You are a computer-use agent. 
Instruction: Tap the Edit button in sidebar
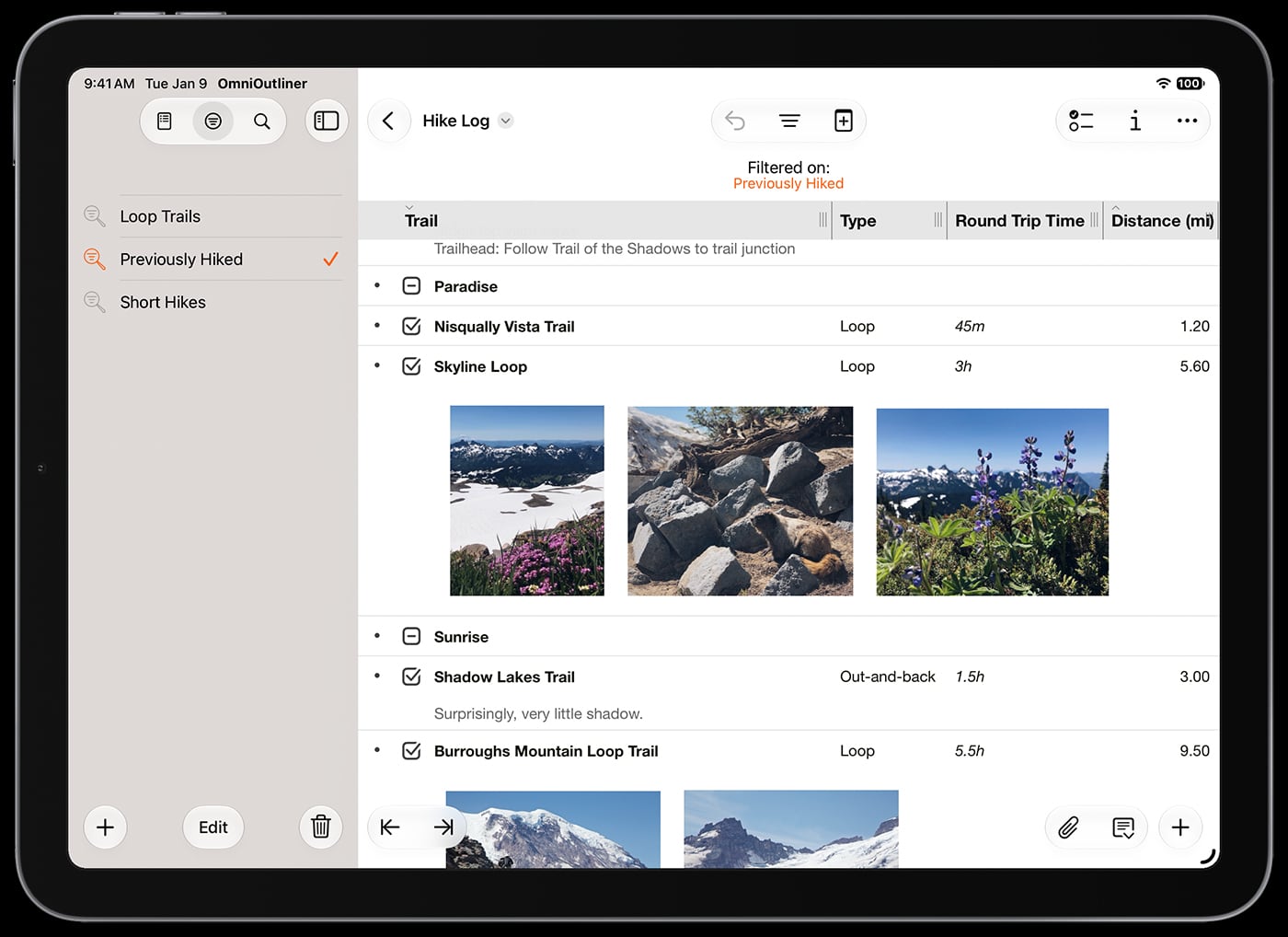coord(213,827)
